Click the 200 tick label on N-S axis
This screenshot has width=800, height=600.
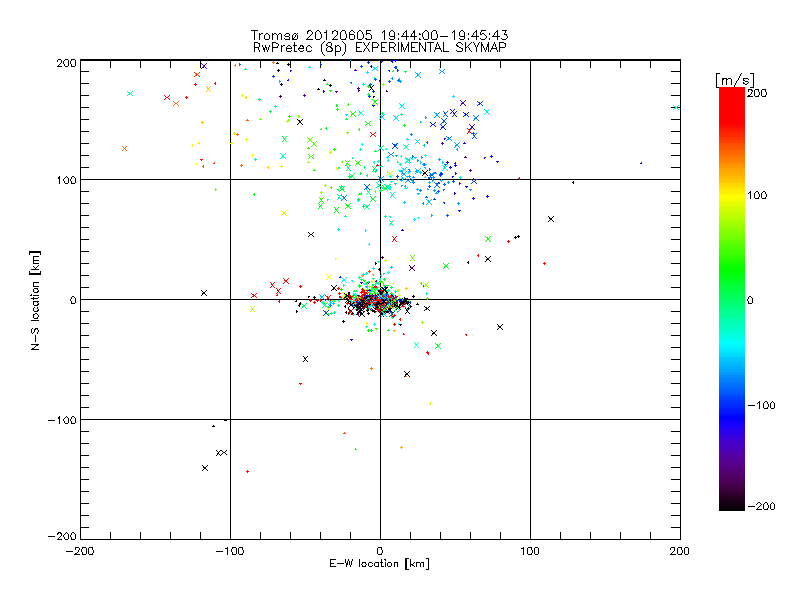[66, 63]
